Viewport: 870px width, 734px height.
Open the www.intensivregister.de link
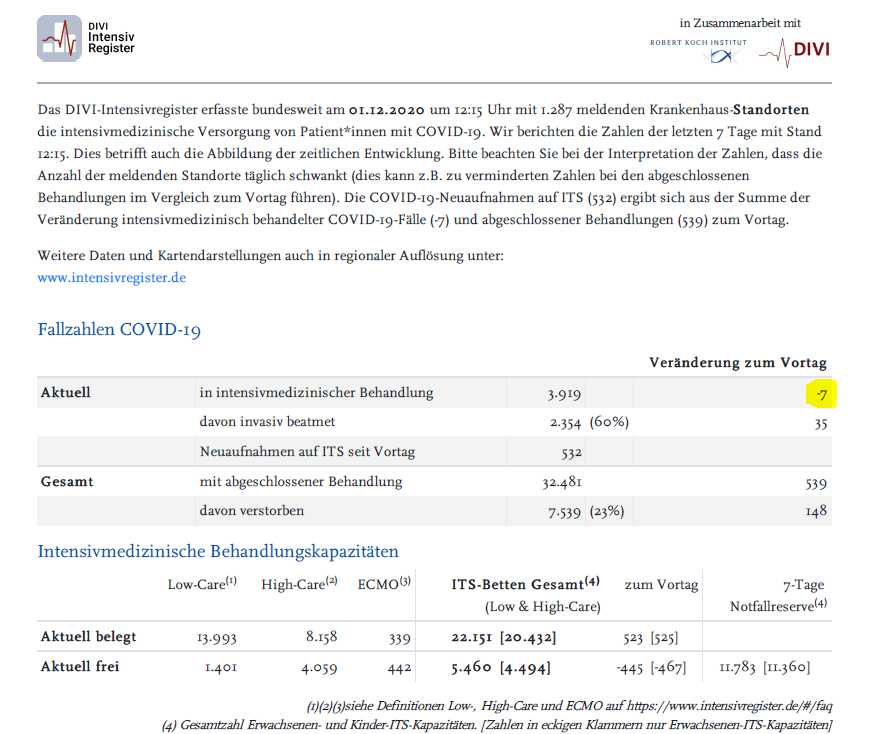coord(111,277)
